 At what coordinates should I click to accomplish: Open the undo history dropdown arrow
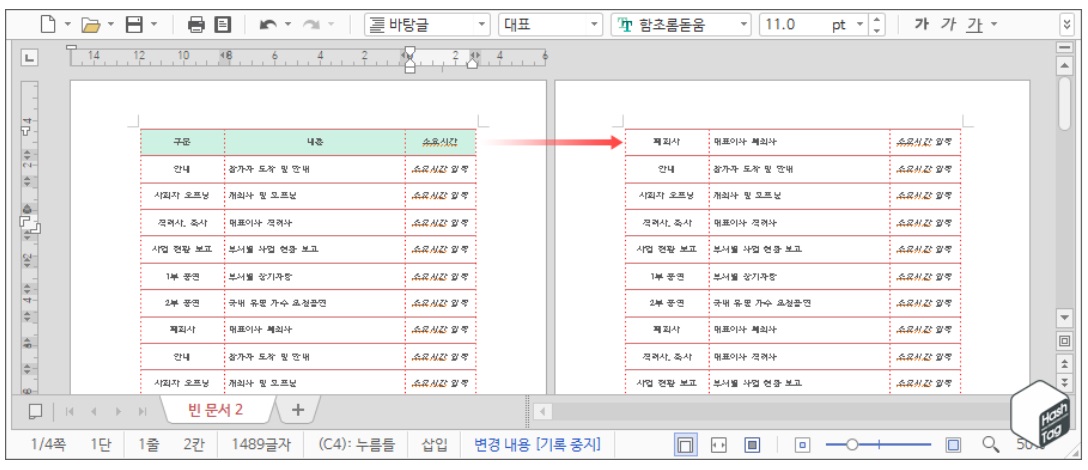pos(288,25)
